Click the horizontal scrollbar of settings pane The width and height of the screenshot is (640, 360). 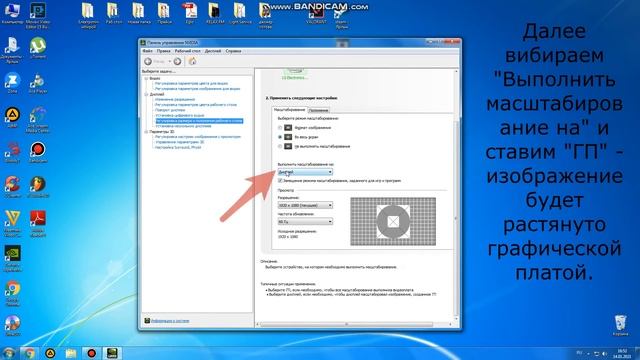click(x=346, y=324)
